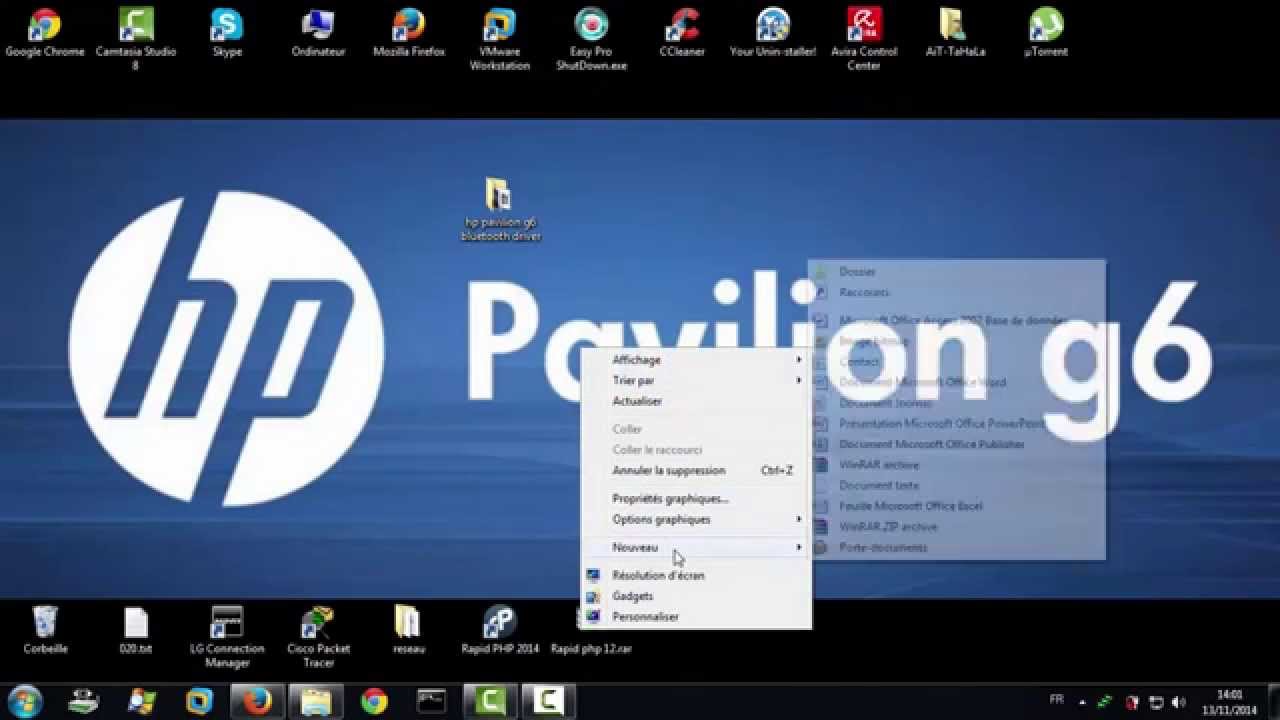
Task: Click the Avira tray icon
Action: pos(1132,702)
